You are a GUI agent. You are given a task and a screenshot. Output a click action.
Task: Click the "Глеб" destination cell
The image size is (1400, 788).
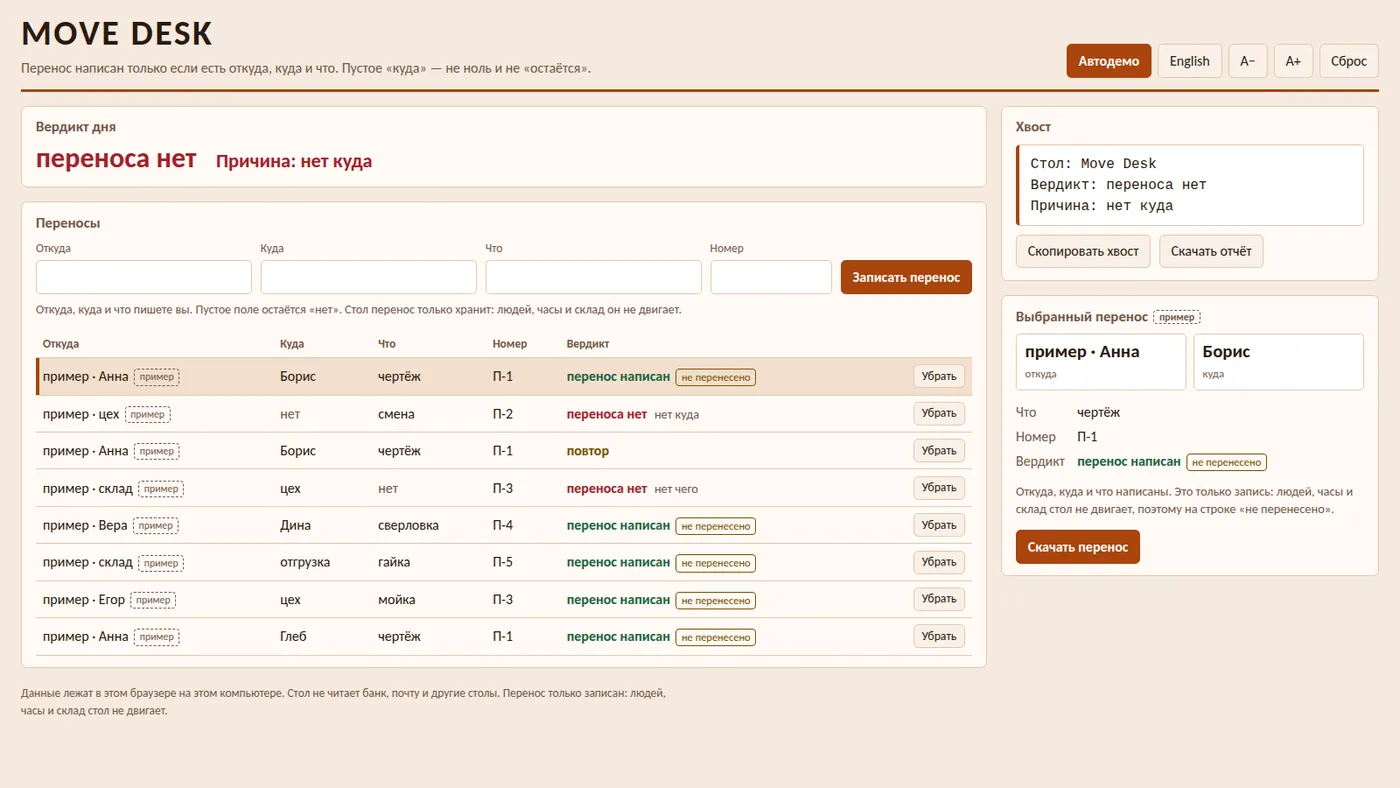point(293,636)
